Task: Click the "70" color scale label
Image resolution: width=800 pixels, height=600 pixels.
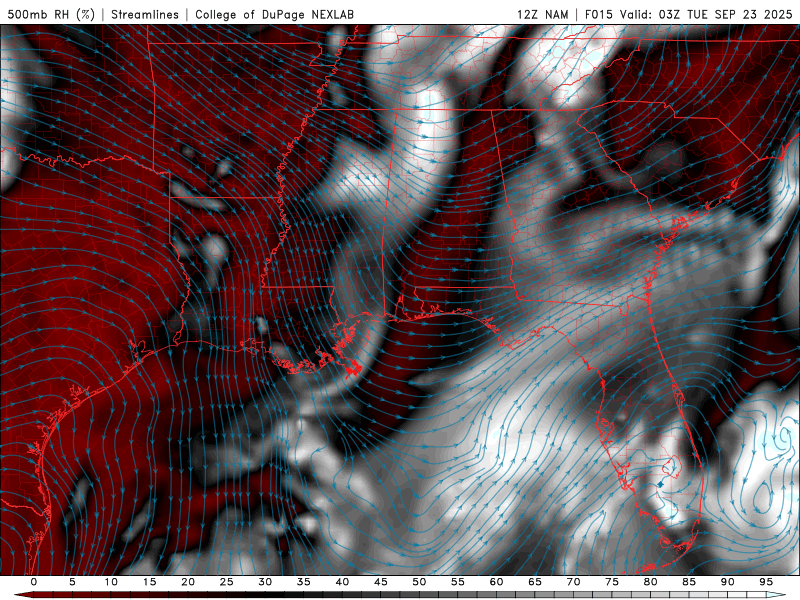Action: click(x=573, y=582)
